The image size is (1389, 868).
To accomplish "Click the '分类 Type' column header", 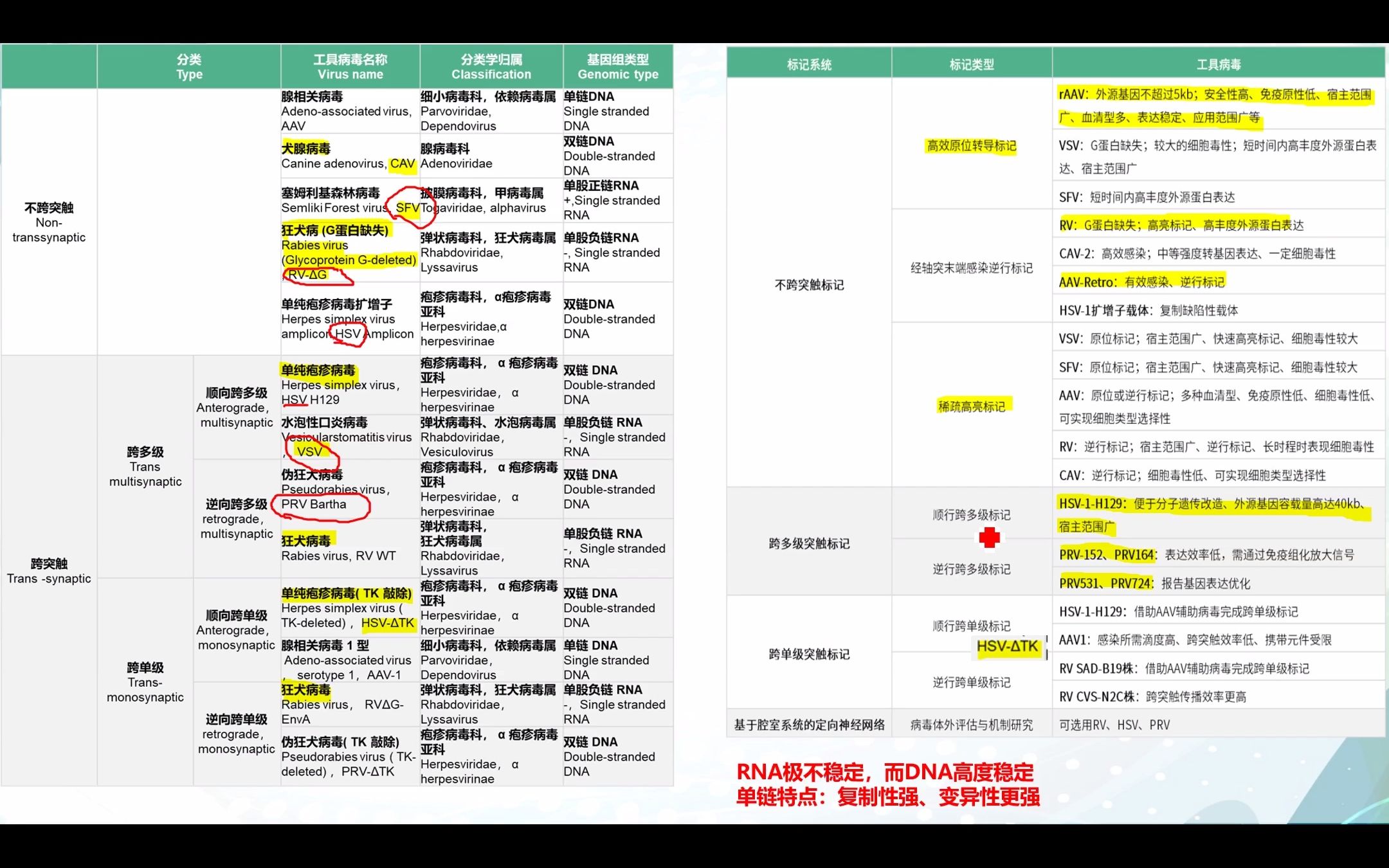I will coord(189,67).
